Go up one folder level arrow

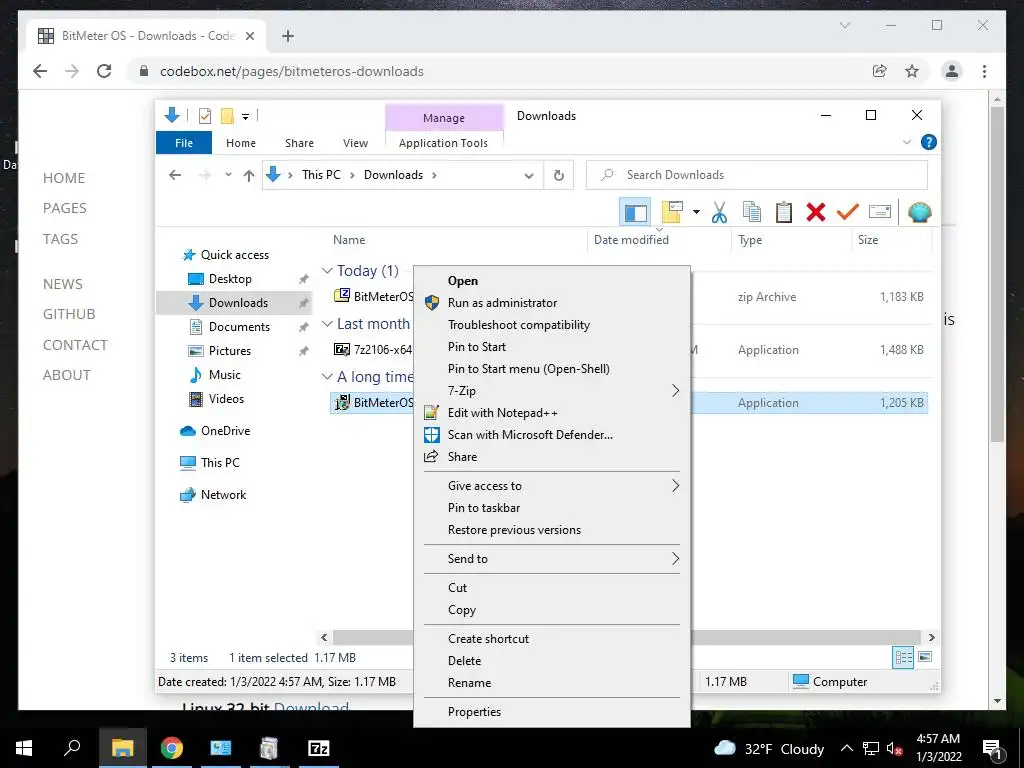(x=249, y=175)
